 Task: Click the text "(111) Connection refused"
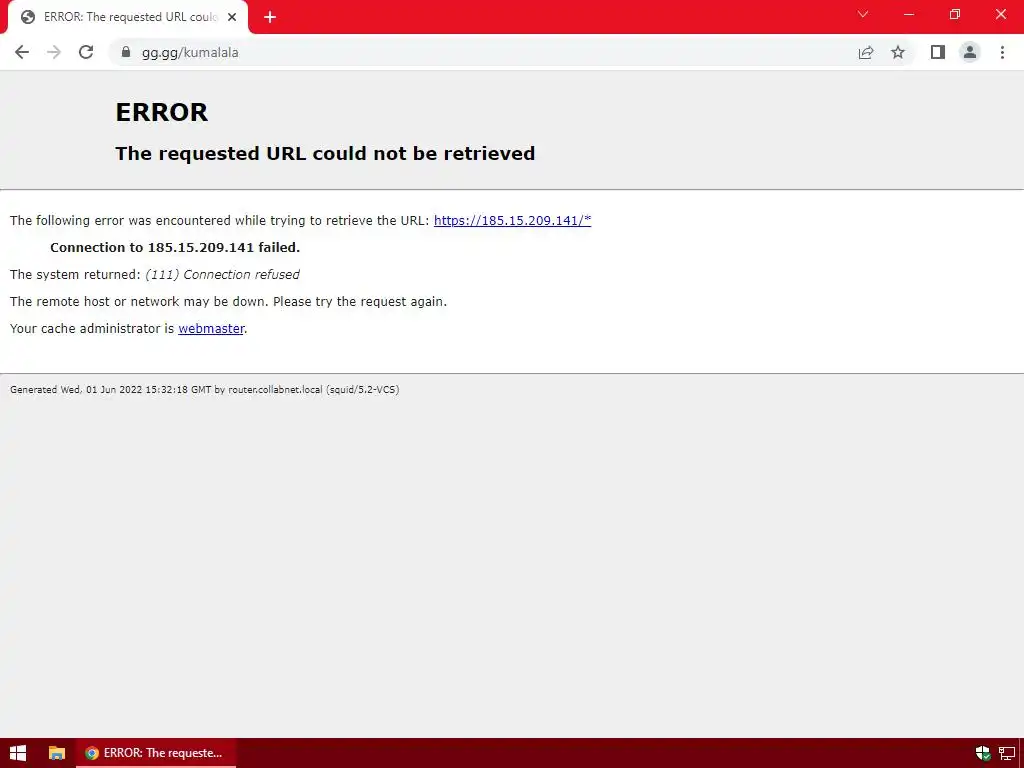point(222,275)
